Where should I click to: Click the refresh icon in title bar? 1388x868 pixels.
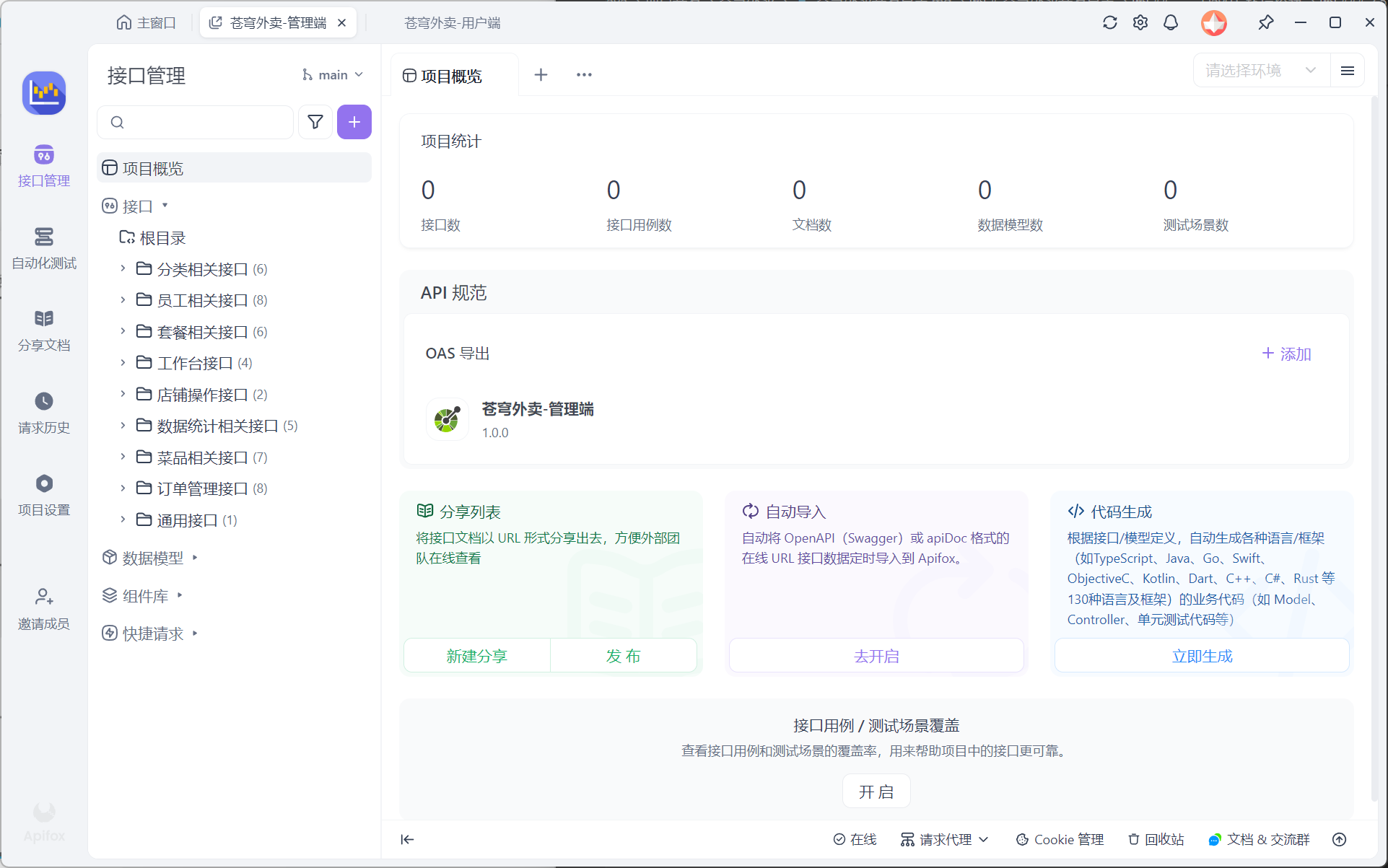(1109, 23)
